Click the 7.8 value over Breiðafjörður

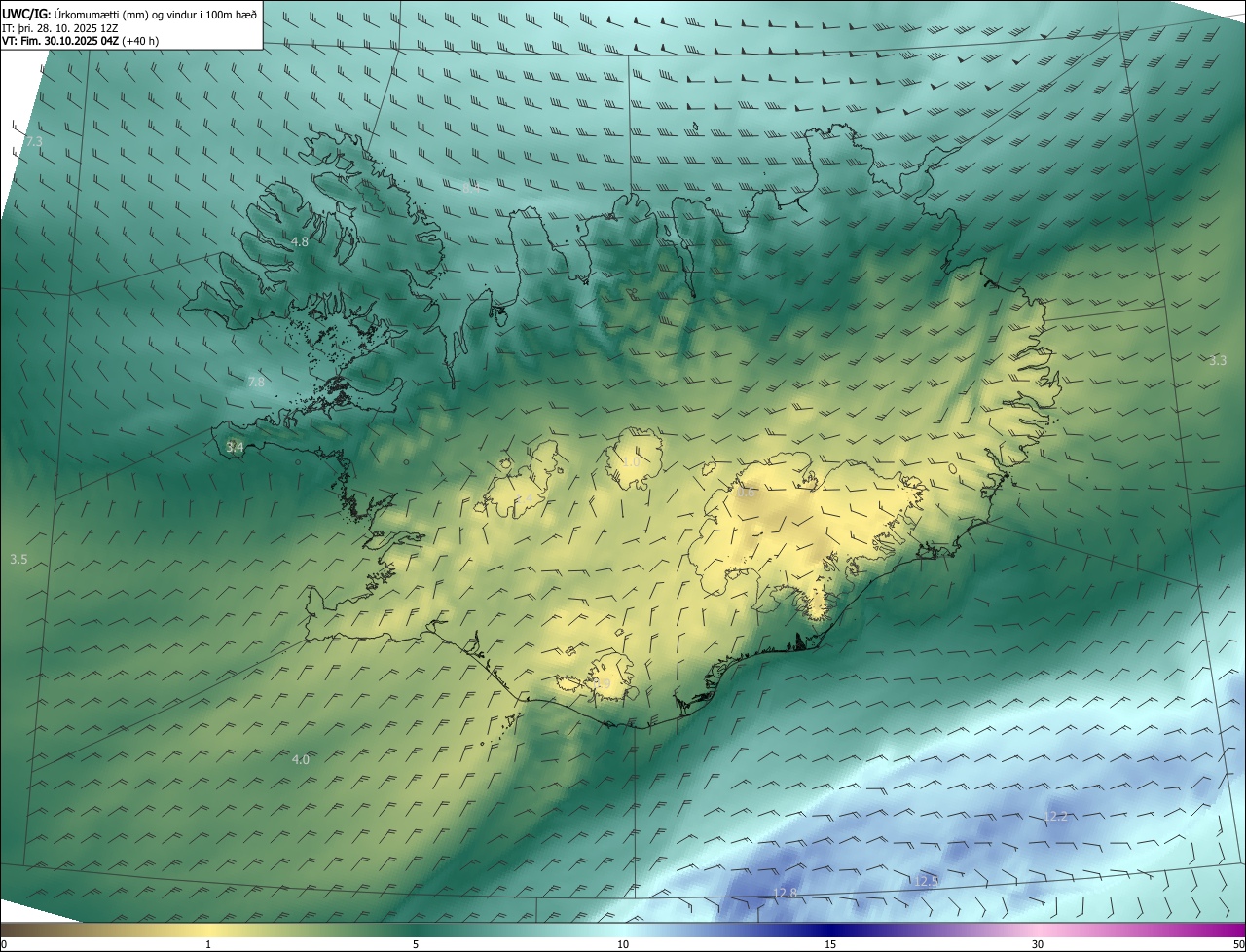click(256, 383)
